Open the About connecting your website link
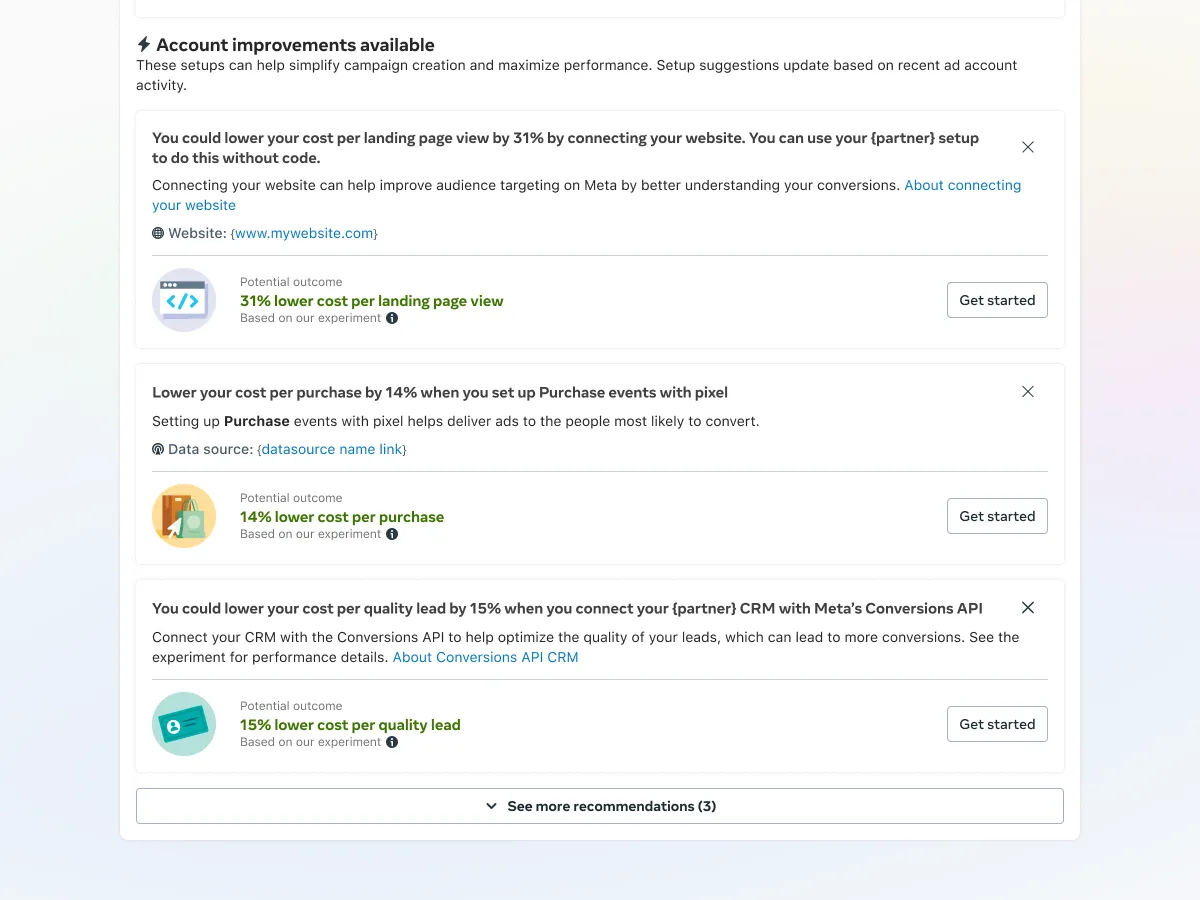This screenshot has height=900, width=1200. tap(962, 185)
